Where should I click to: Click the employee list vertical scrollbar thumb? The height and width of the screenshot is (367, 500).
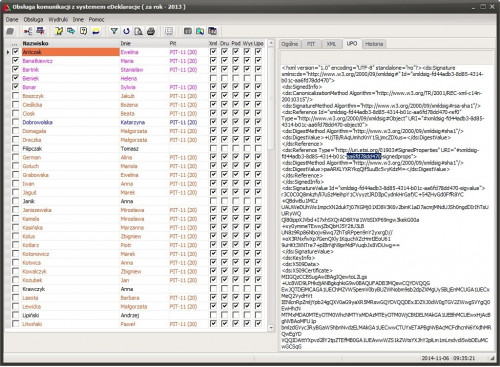[271, 99]
